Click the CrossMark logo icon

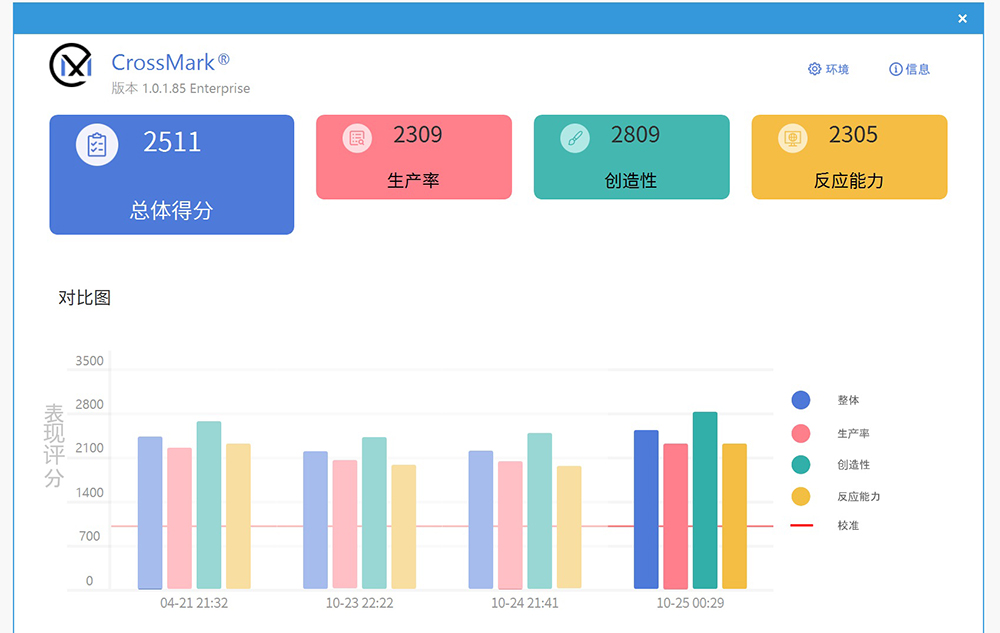pos(71,65)
